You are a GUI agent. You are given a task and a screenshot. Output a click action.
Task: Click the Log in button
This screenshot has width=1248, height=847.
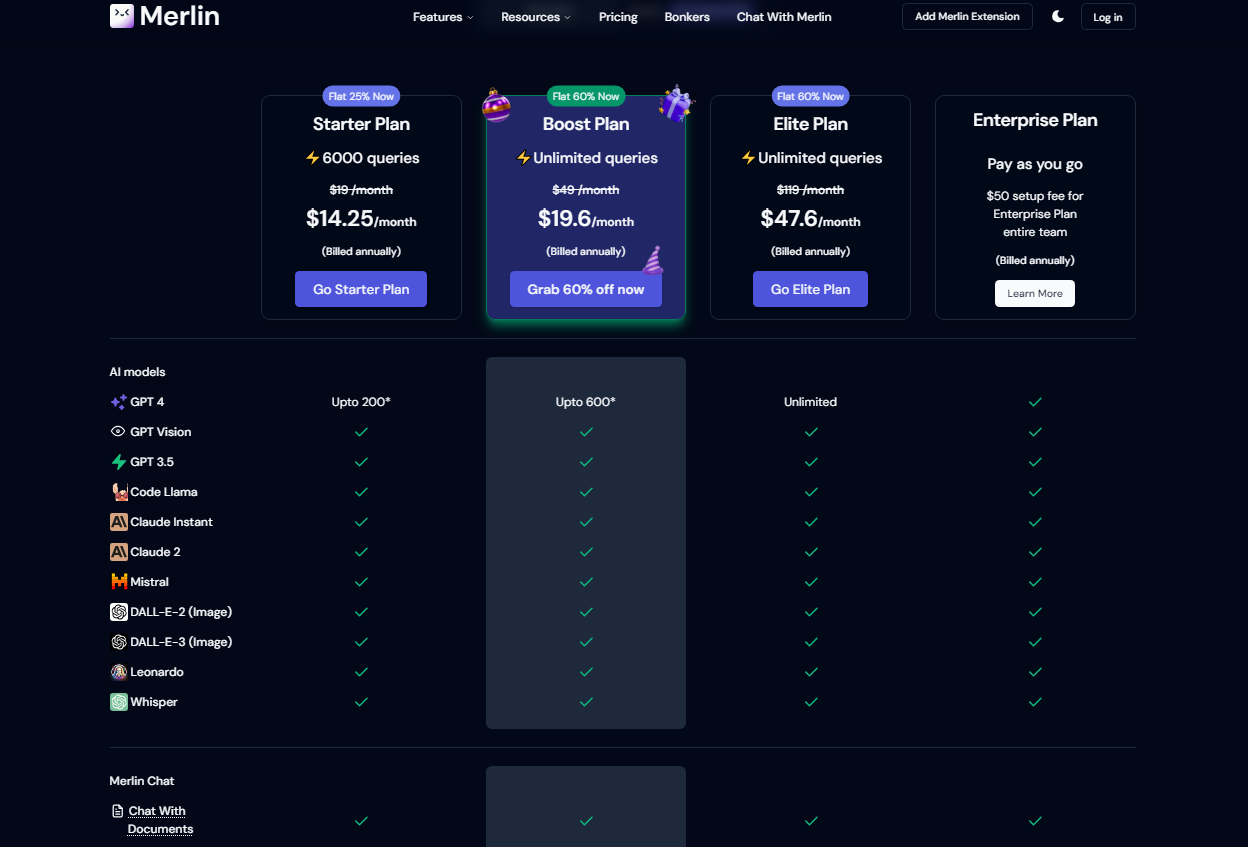coord(1108,17)
